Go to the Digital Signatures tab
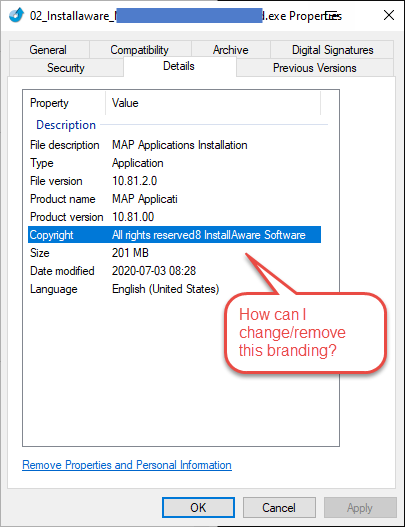The image size is (405, 527). tap(332, 50)
